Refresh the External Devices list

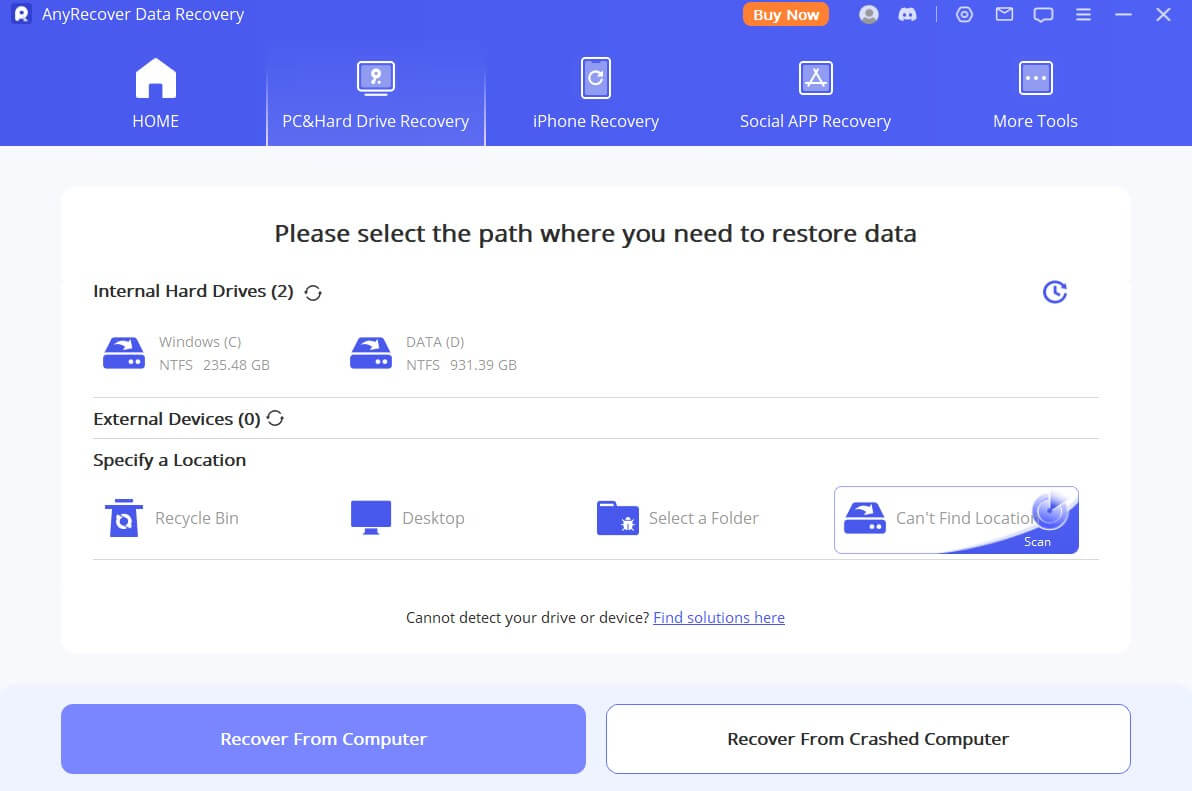pyautogui.click(x=276, y=419)
